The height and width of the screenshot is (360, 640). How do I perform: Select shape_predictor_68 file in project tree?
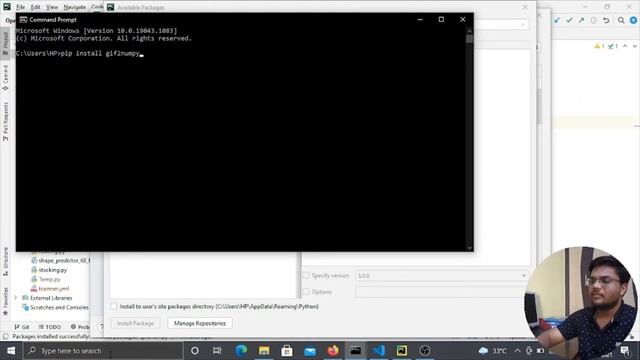[x=60, y=260]
